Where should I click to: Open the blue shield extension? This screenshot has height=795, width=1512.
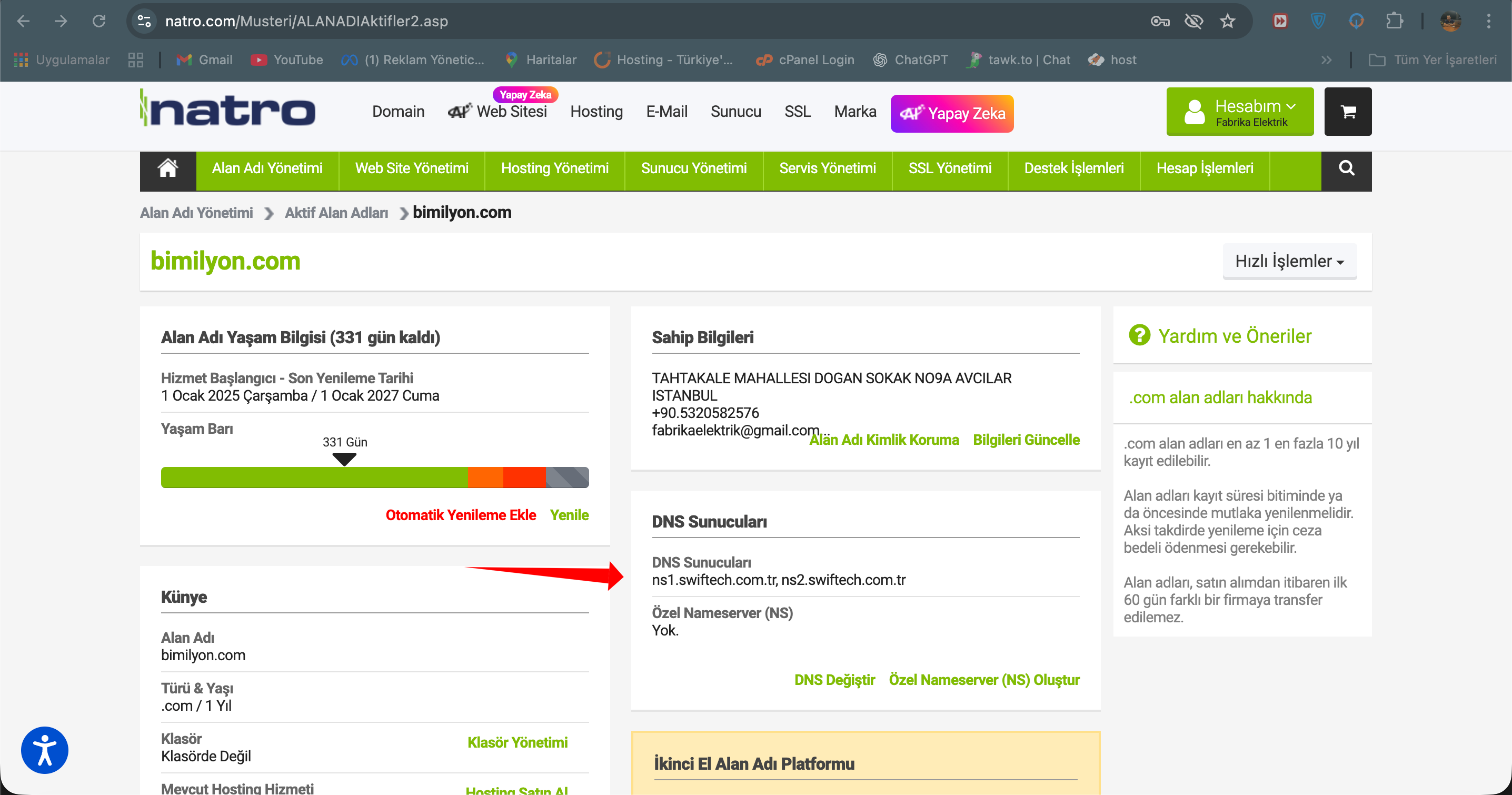coord(1318,21)
